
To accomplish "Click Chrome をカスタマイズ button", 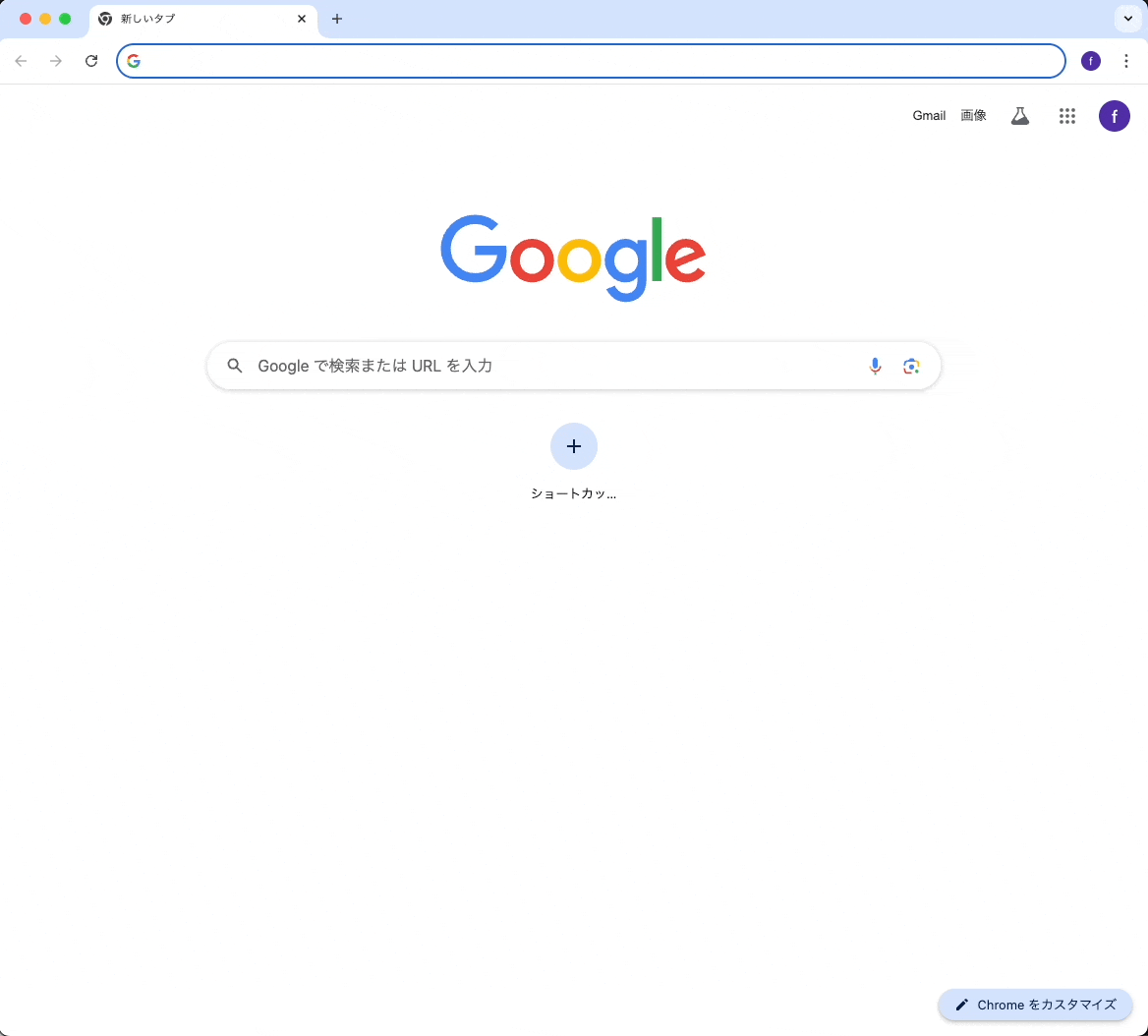I will tap(1035, 1005).
